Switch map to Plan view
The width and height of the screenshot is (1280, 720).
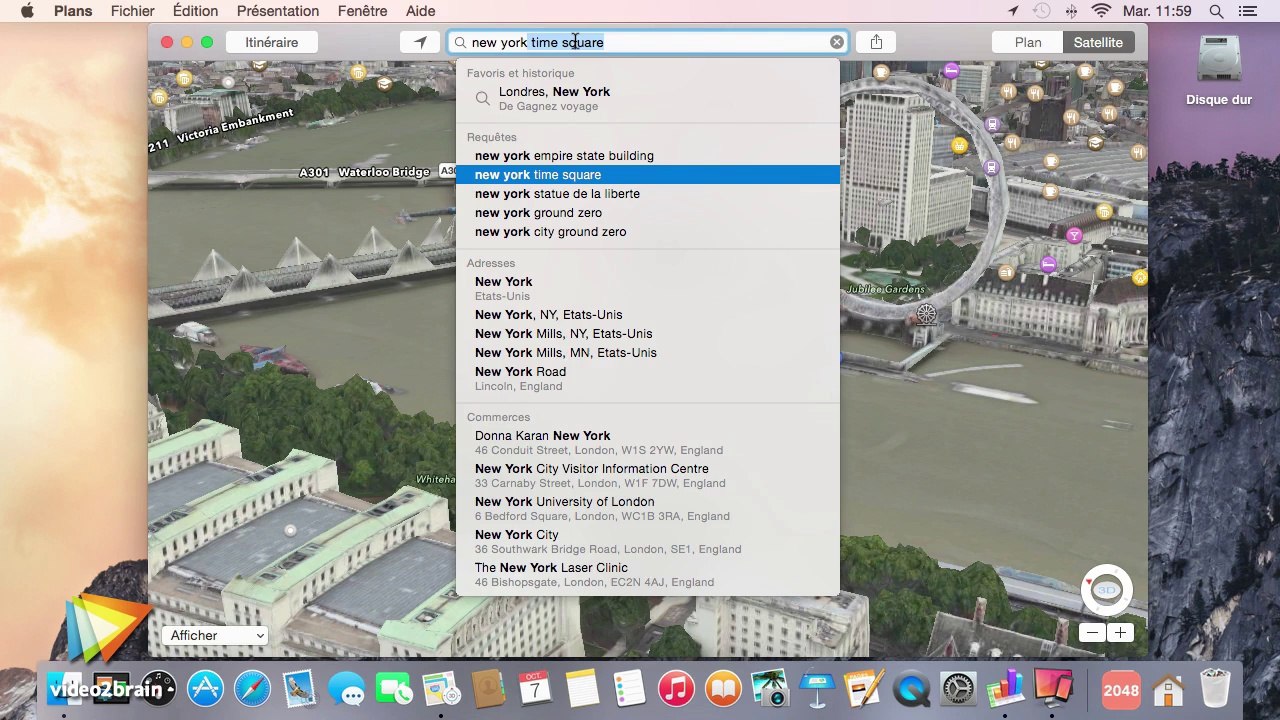click(x=1028, y=42)
